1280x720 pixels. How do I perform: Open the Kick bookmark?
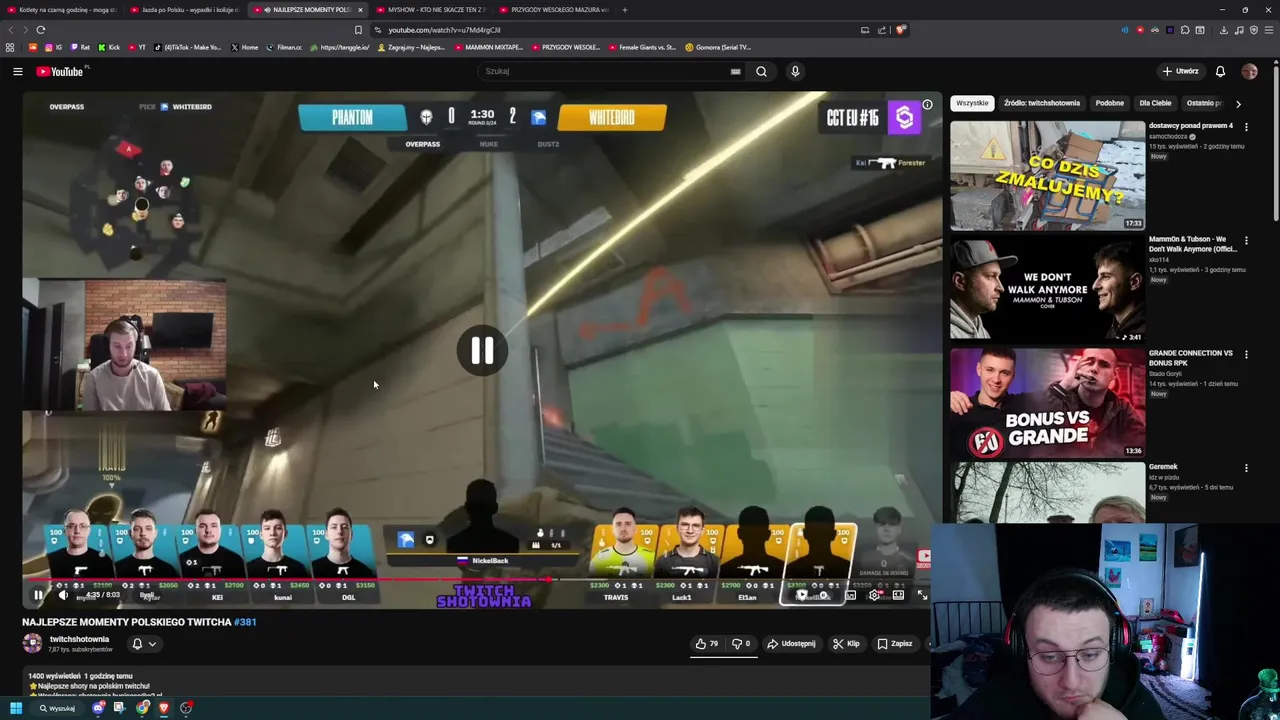108,47
